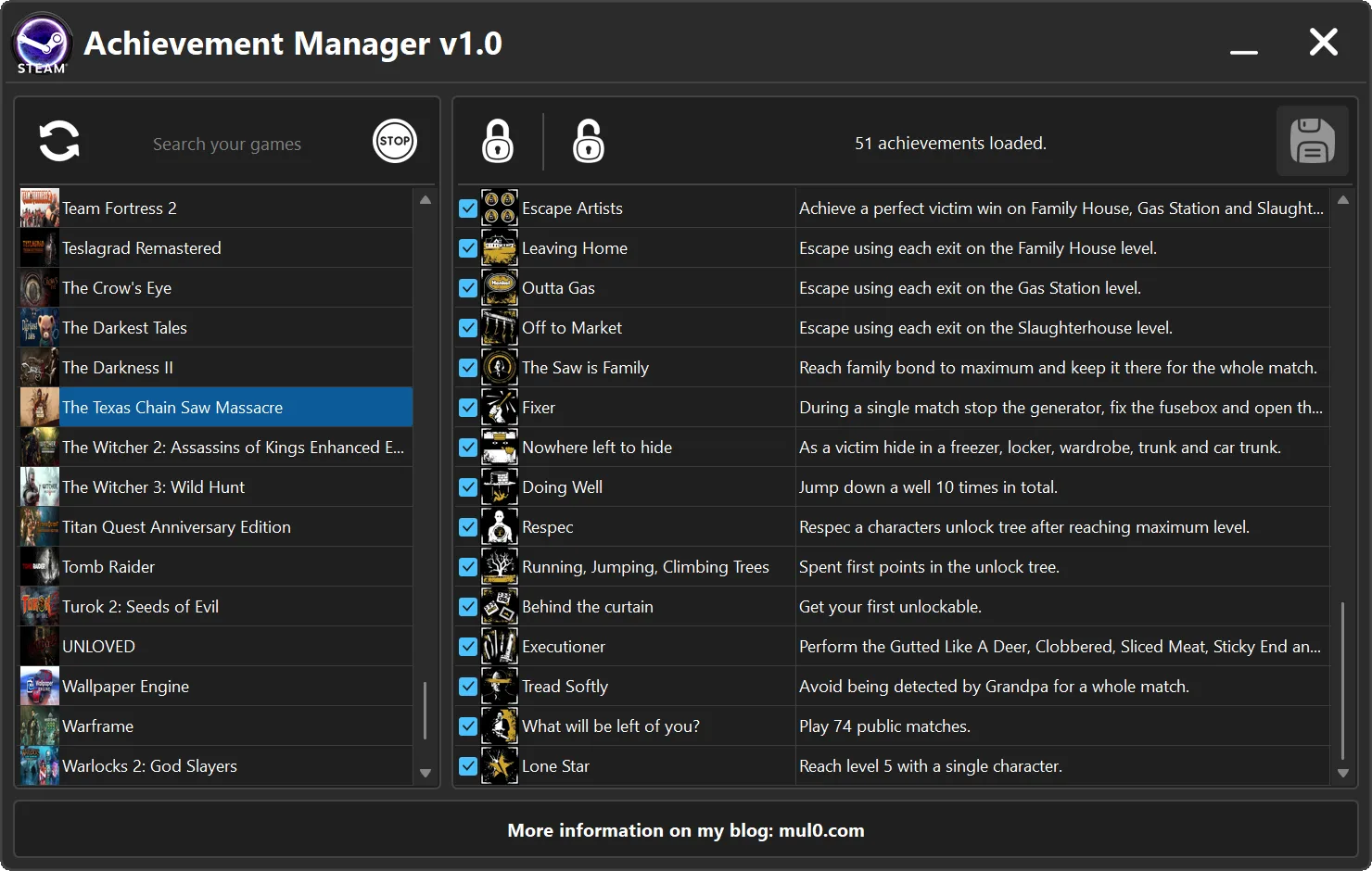Select Warlocks 2: God Slayers
The height and width of the screenshot is (871, 1372).
point(216,765)
